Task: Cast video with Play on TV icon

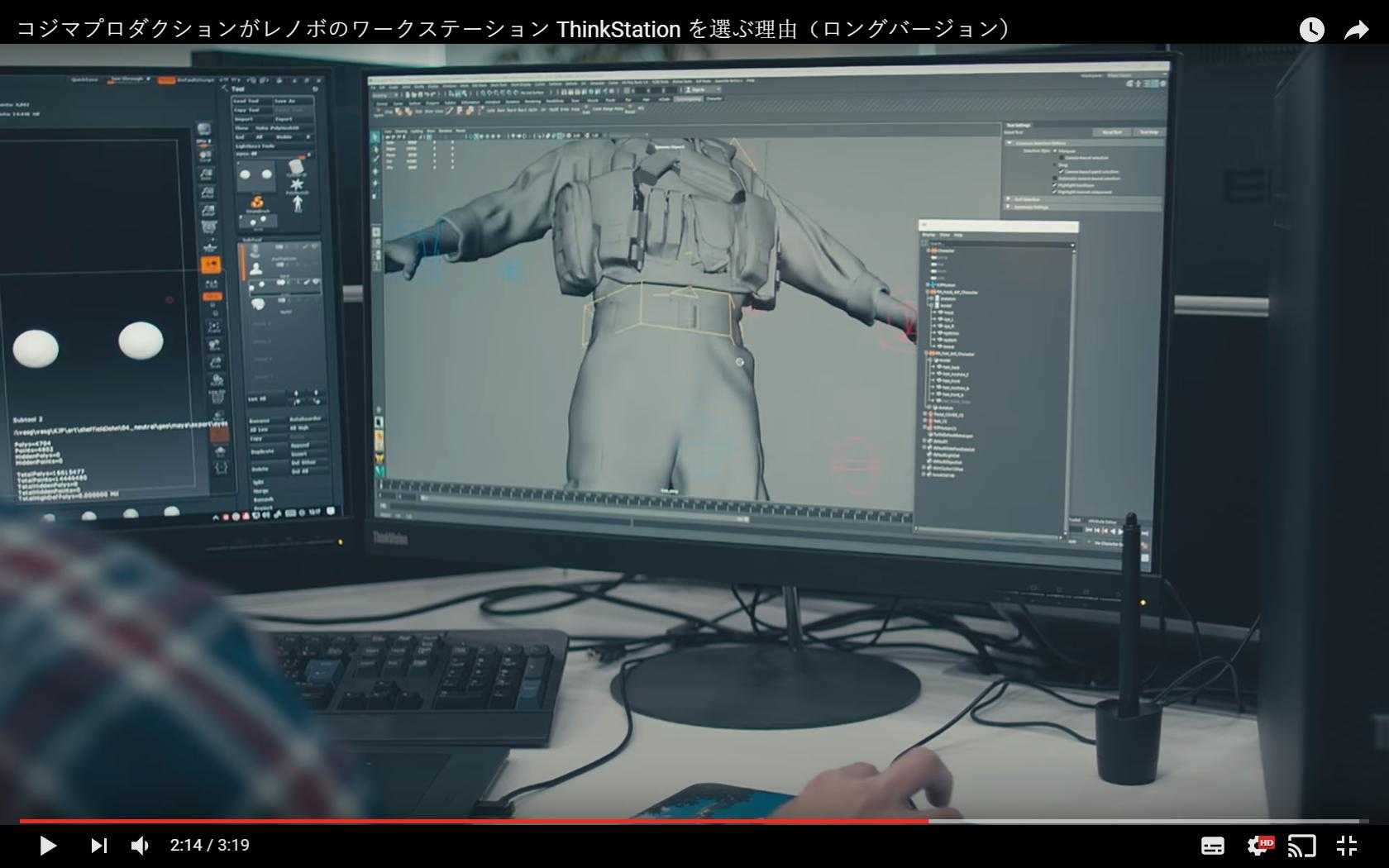Action: tap(1301, 845)
